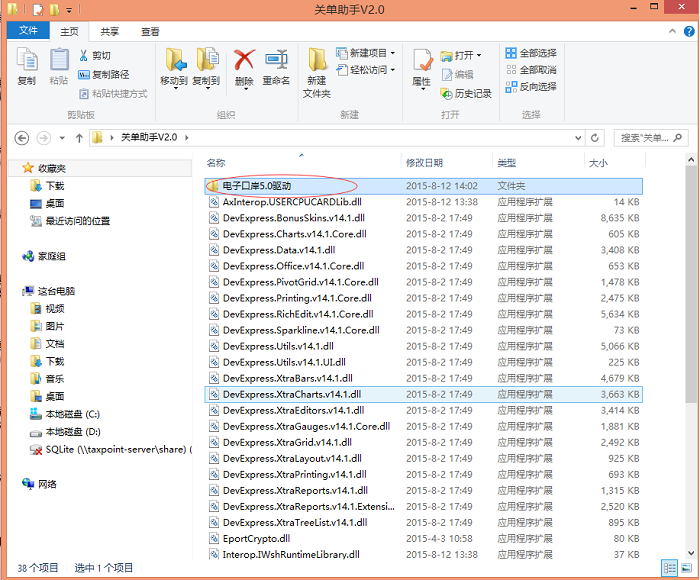The width and height of the screenshot is (700, 580).
Task: Click Select all (全部选择)
Action: pos(531,53)
